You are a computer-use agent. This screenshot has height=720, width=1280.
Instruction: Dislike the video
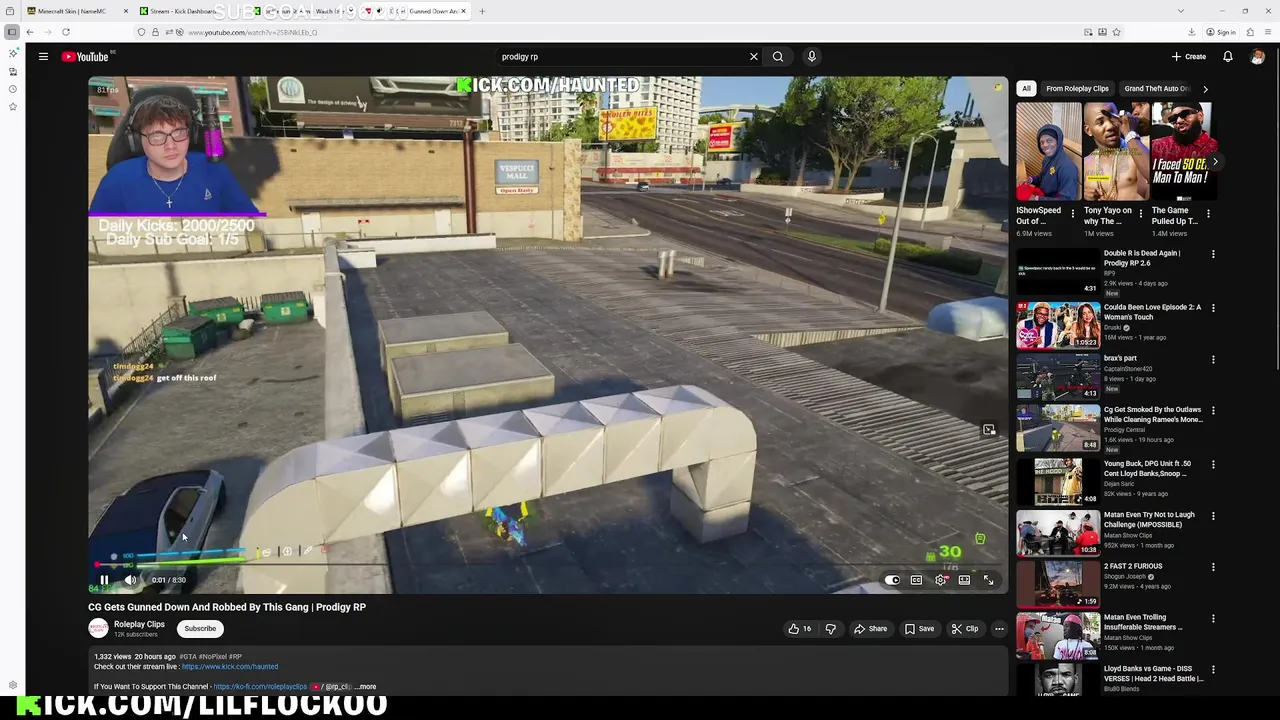pyautogui.click(x=830, y=629)
